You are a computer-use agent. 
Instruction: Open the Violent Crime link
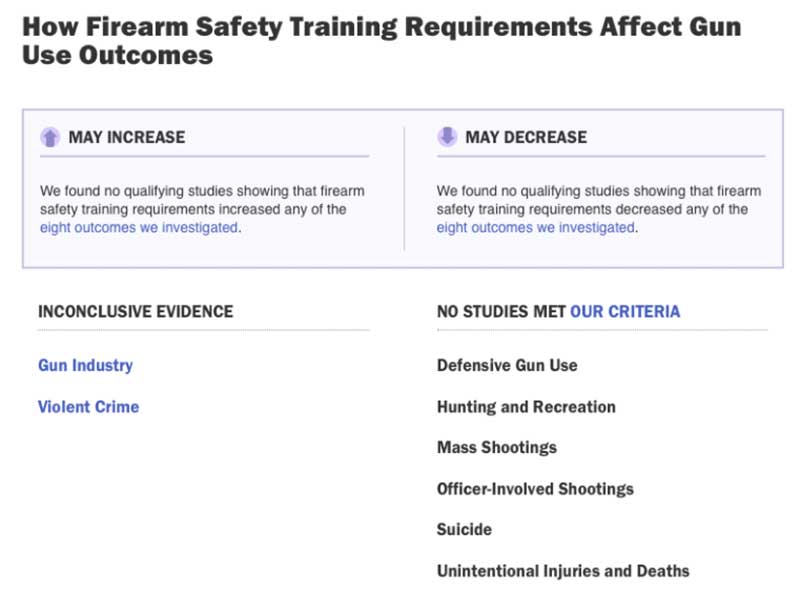pyautogui.click(x=88, y=407)
